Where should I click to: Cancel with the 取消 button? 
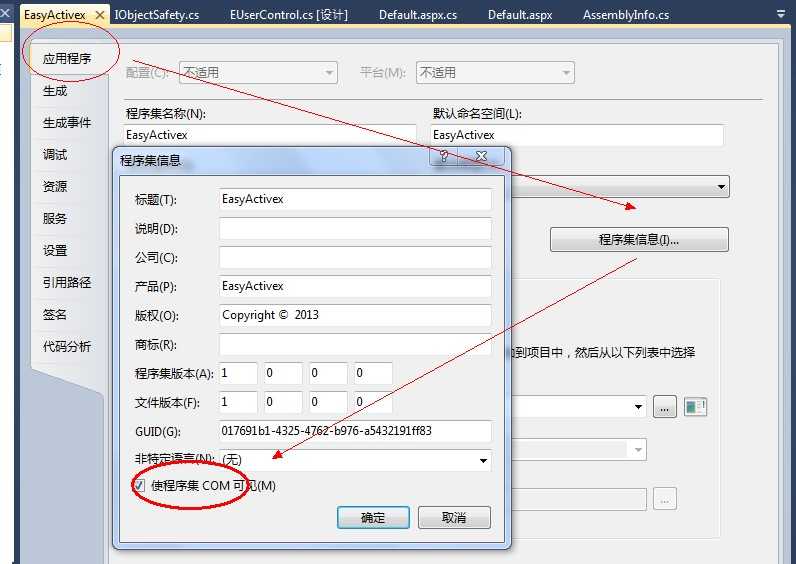pos(454,517)
